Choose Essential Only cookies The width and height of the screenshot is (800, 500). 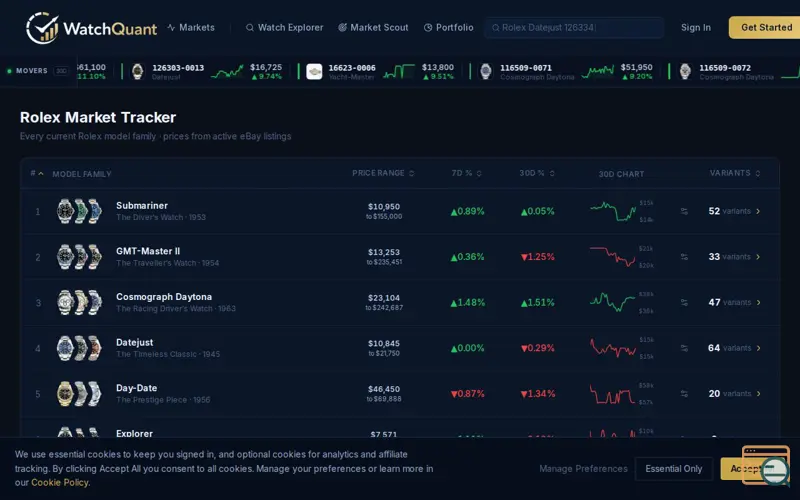673,468
